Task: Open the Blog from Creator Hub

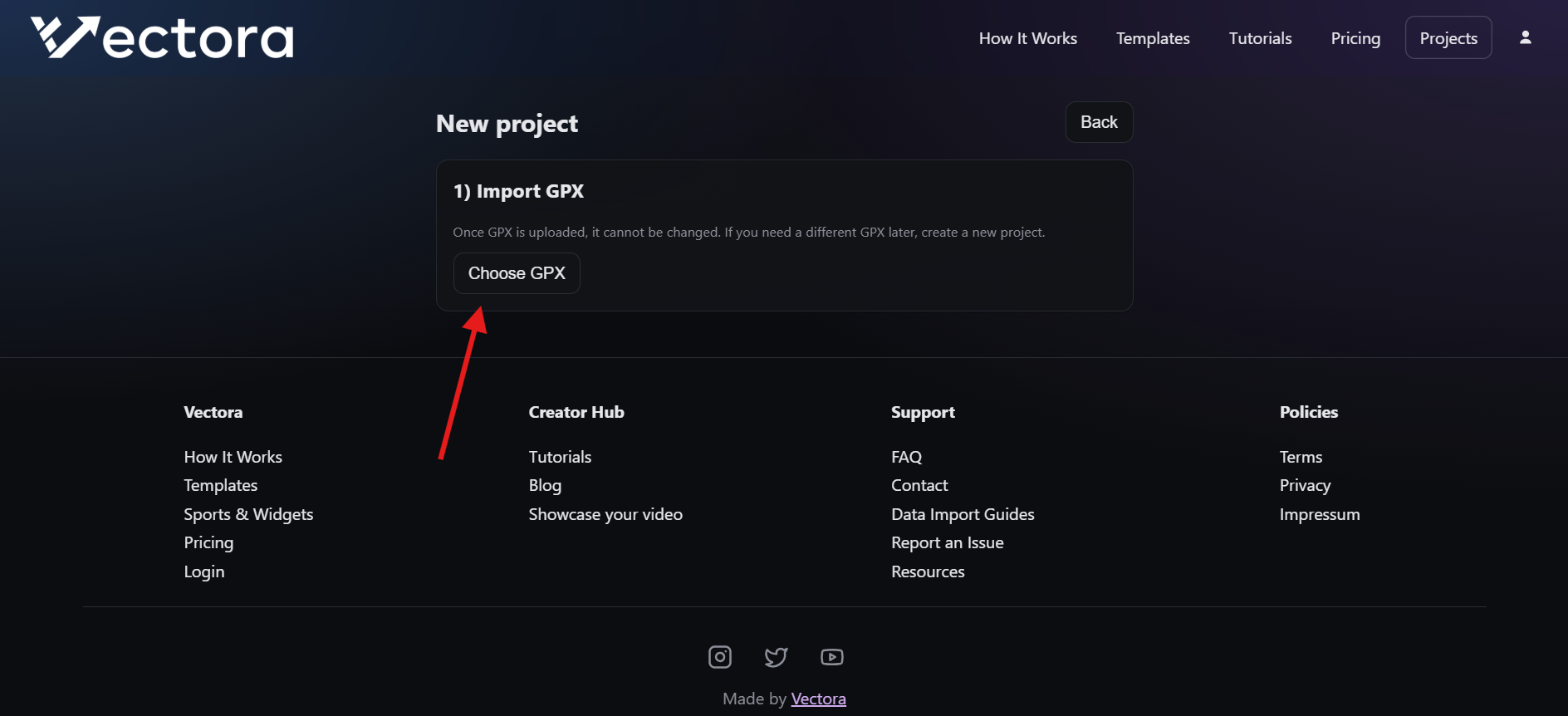Action: click(544, 485)
